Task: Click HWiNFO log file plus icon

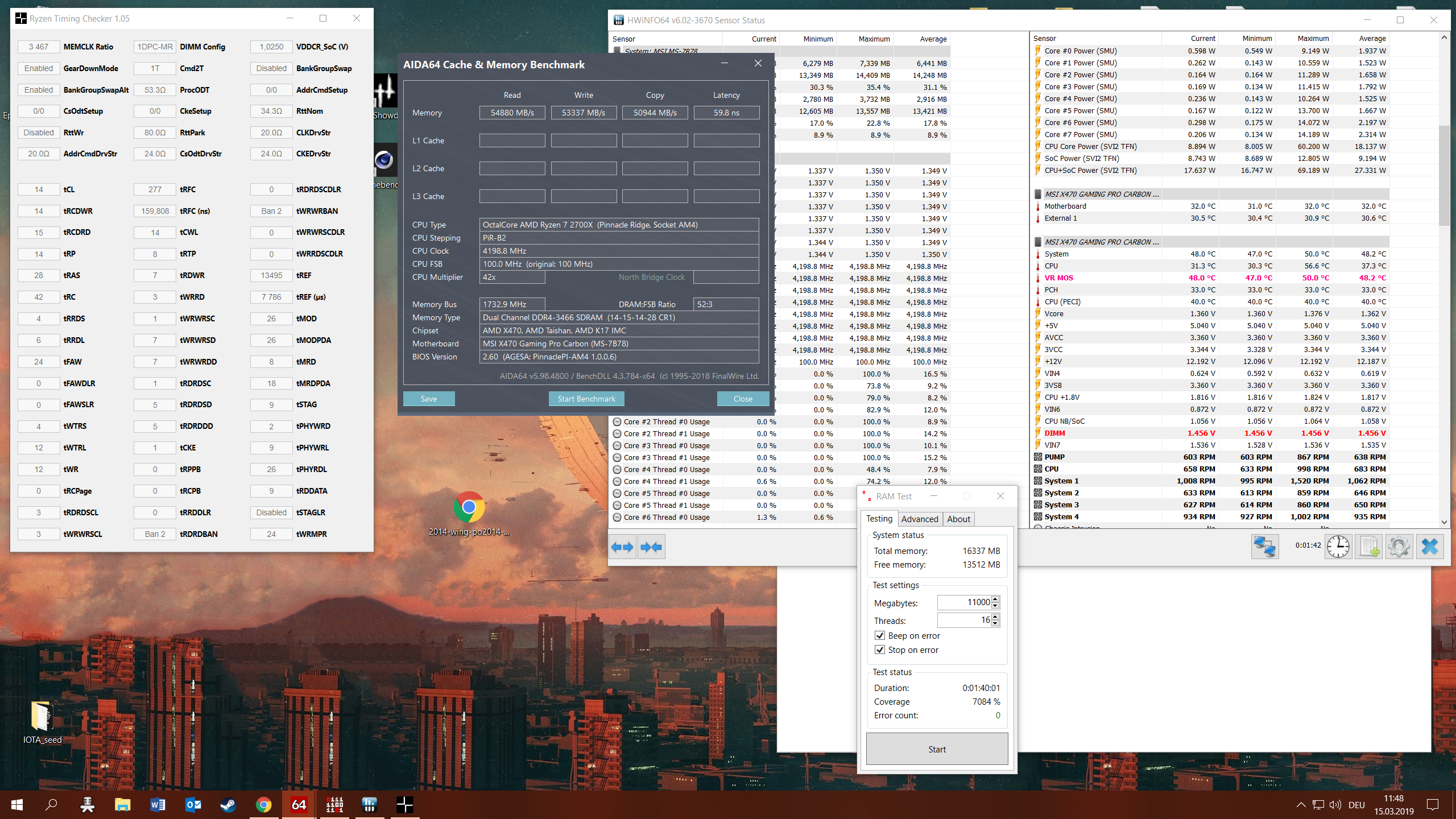Action: [x=1369, y=547]
